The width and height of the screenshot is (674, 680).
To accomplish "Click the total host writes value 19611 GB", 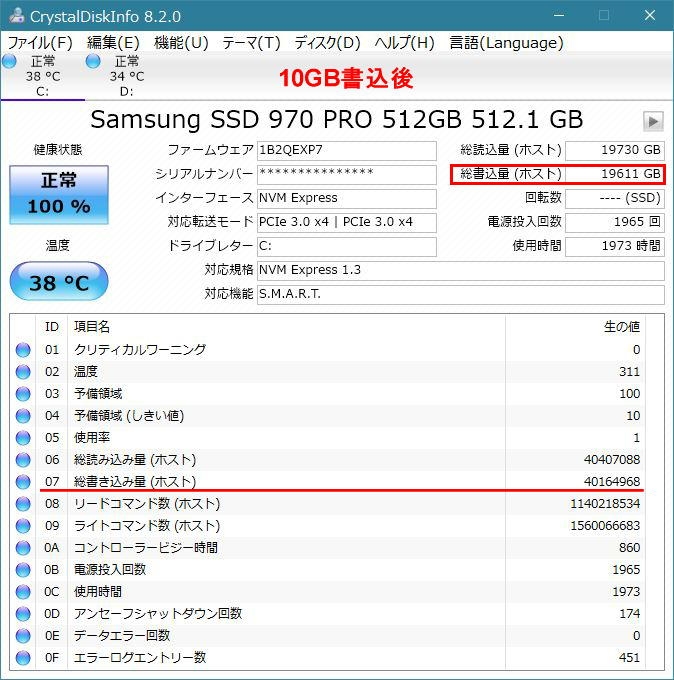I will [x=615, y=174].
